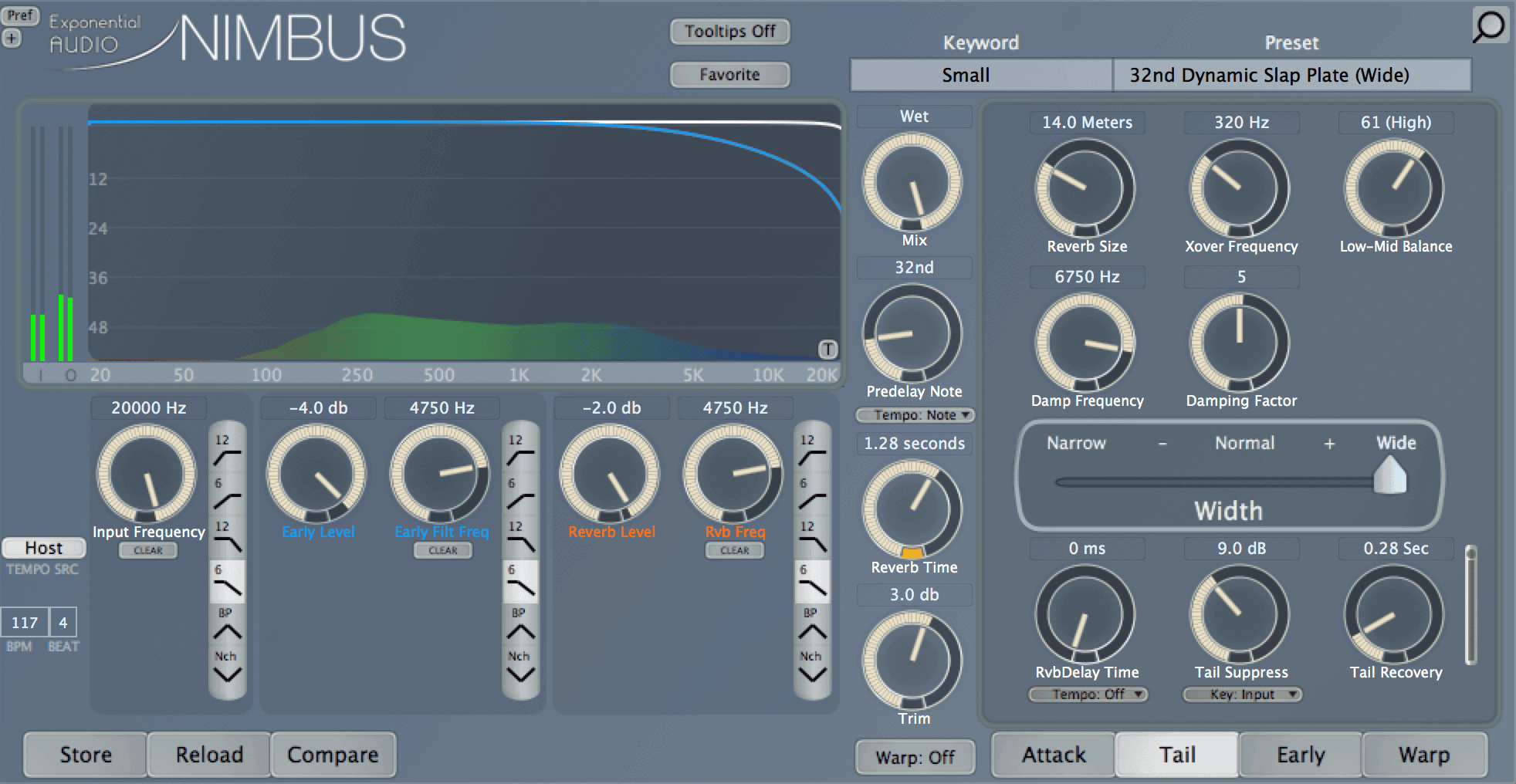The image size is (1516, 784).
Task: Open the Keyword selector showing Small
Action: (981, 75)
